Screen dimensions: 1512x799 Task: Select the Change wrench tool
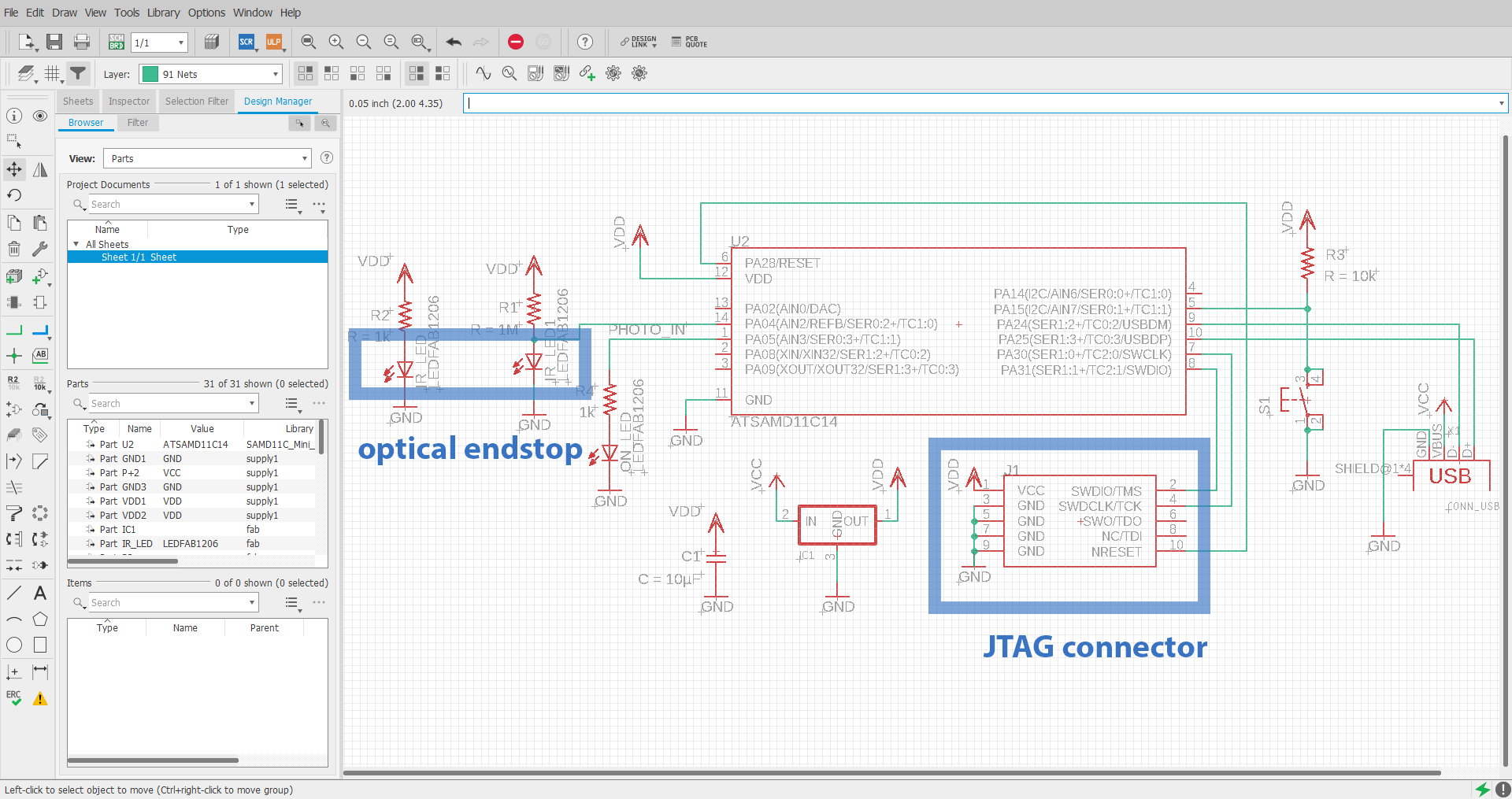point(40,250)
